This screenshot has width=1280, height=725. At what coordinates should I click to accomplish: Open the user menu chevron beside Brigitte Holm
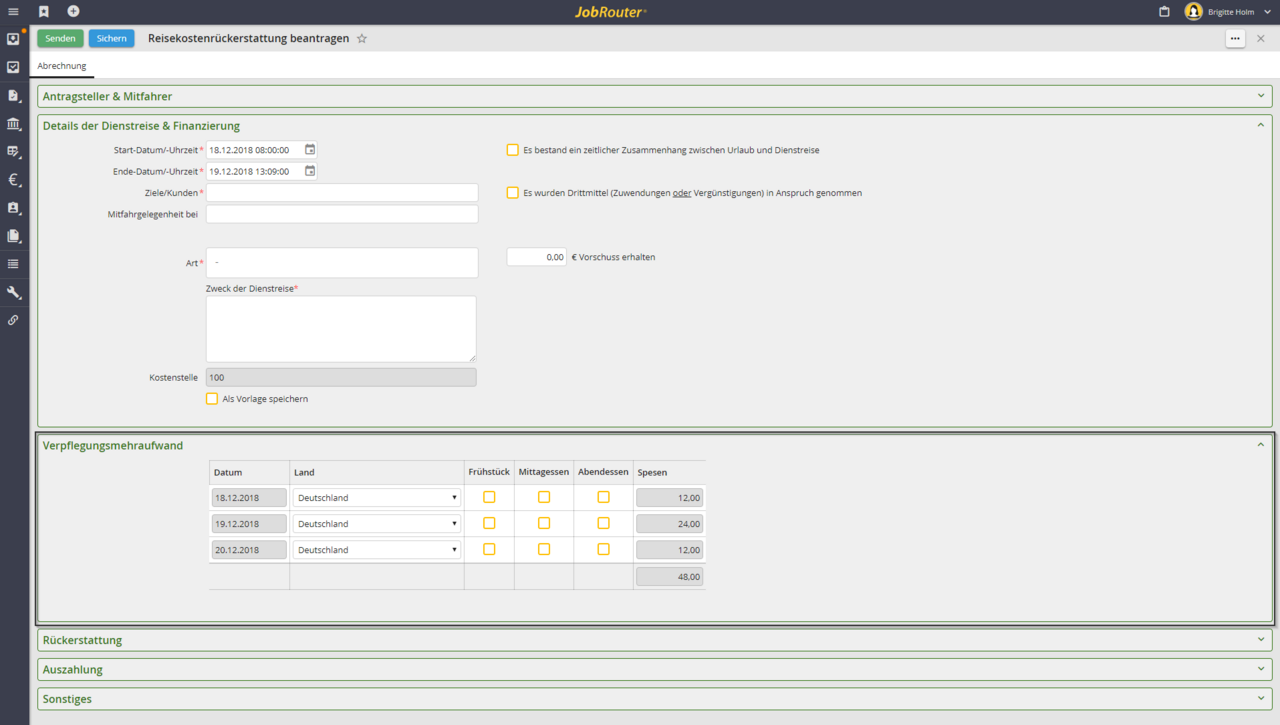pyautogui.click(x=1268, y=12)
